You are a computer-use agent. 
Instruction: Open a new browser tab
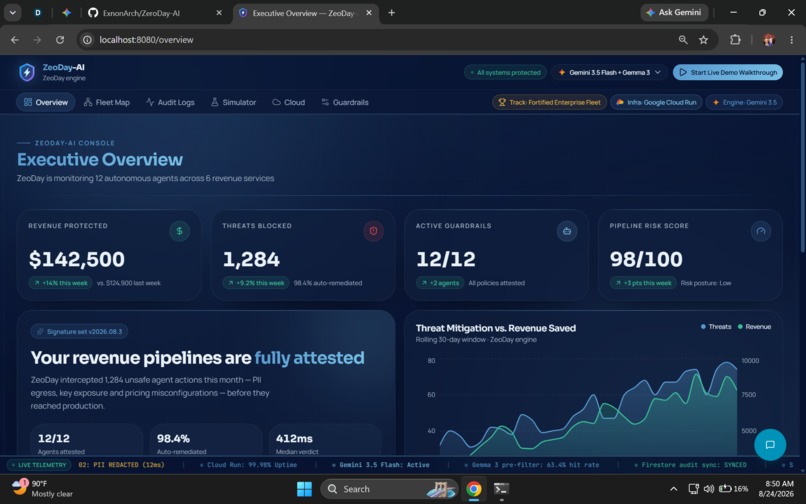(391, 13)
